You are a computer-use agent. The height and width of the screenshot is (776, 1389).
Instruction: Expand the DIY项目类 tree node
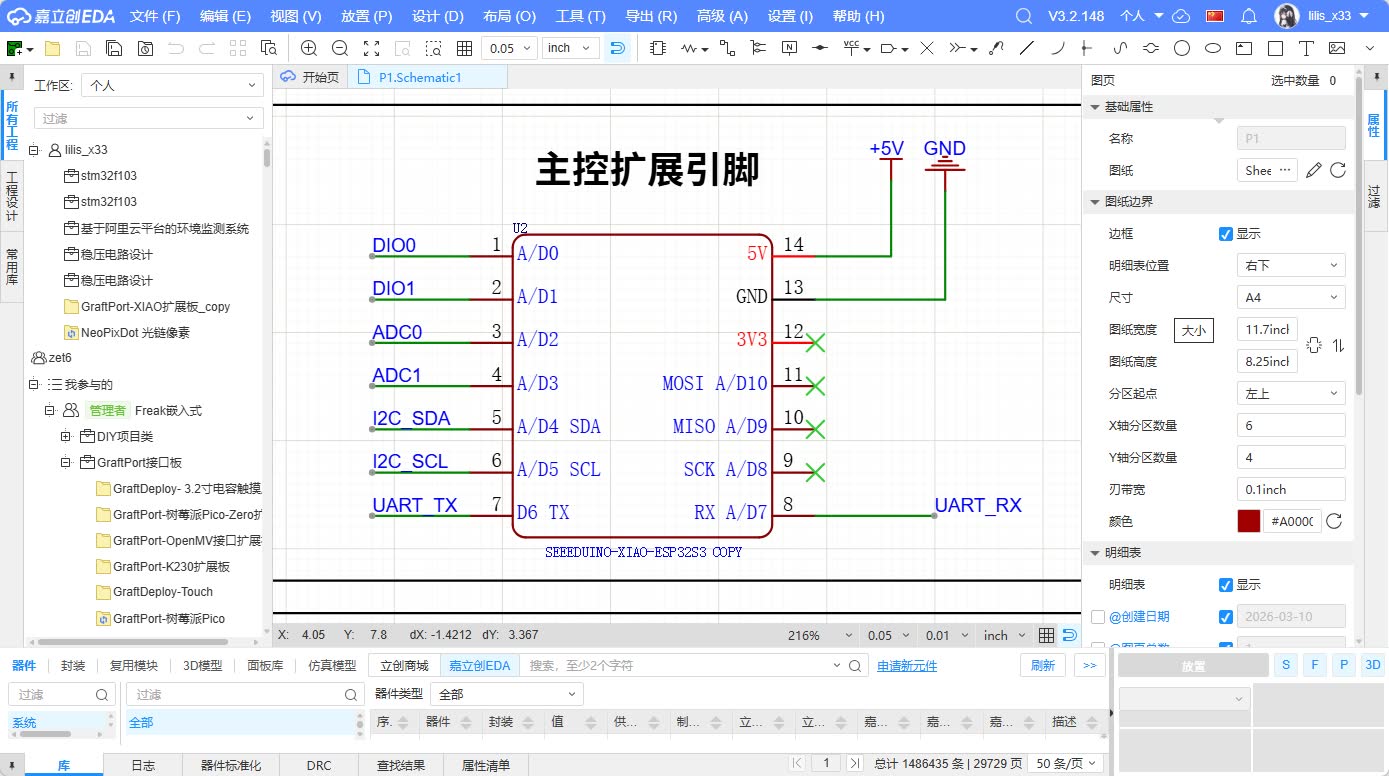(x=65, y=437)
